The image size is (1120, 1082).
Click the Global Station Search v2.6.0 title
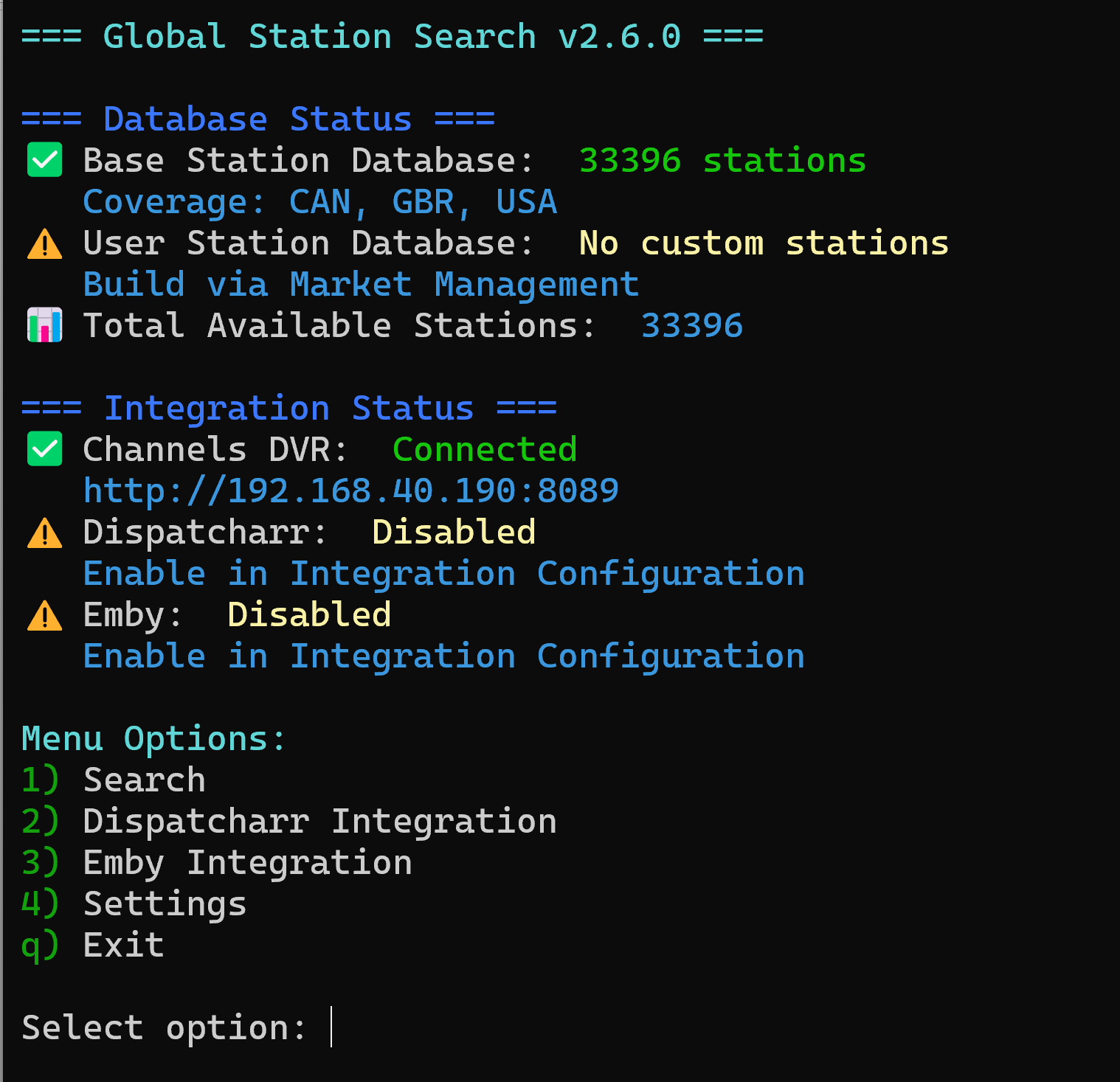[x=392, y=37]
